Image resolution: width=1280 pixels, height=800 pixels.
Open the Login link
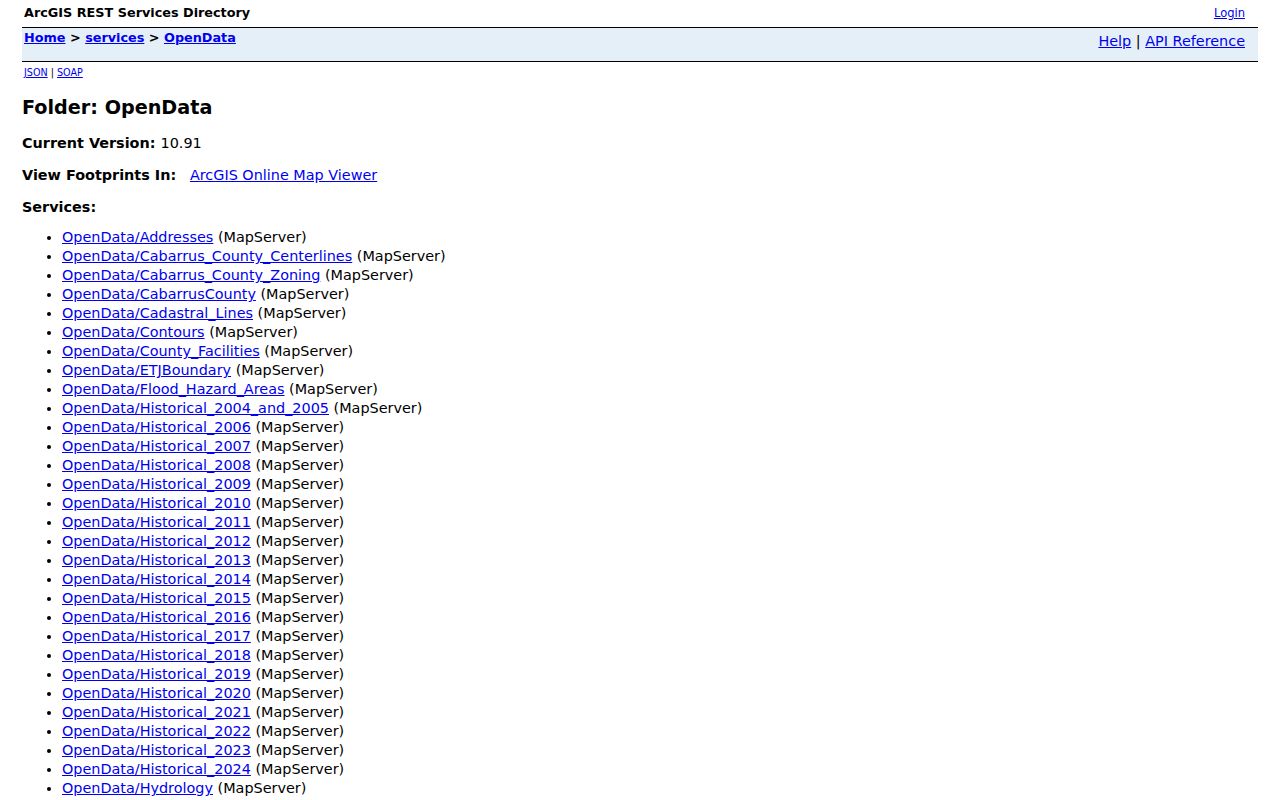[x=1229, y=13]
